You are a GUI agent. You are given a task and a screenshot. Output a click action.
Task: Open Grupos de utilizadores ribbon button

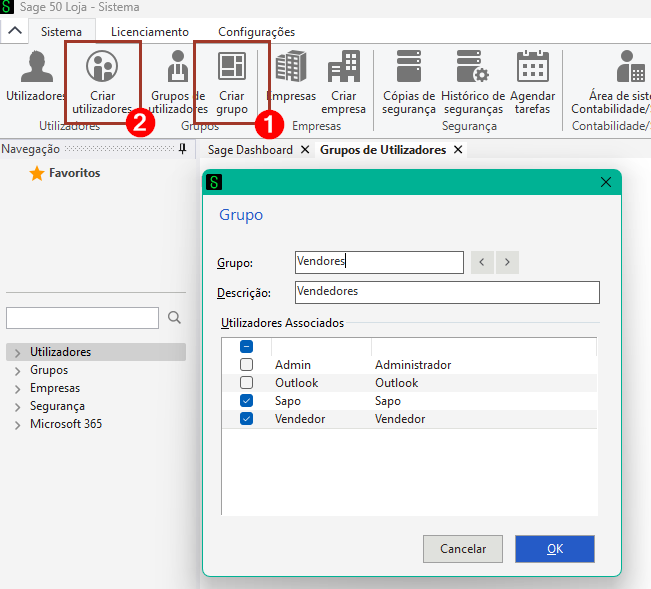[178, 82]
